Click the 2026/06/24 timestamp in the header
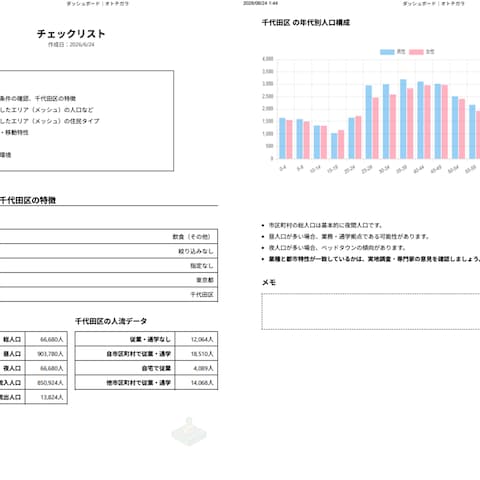Screen dimensions: 480x480 click(260, 3)
